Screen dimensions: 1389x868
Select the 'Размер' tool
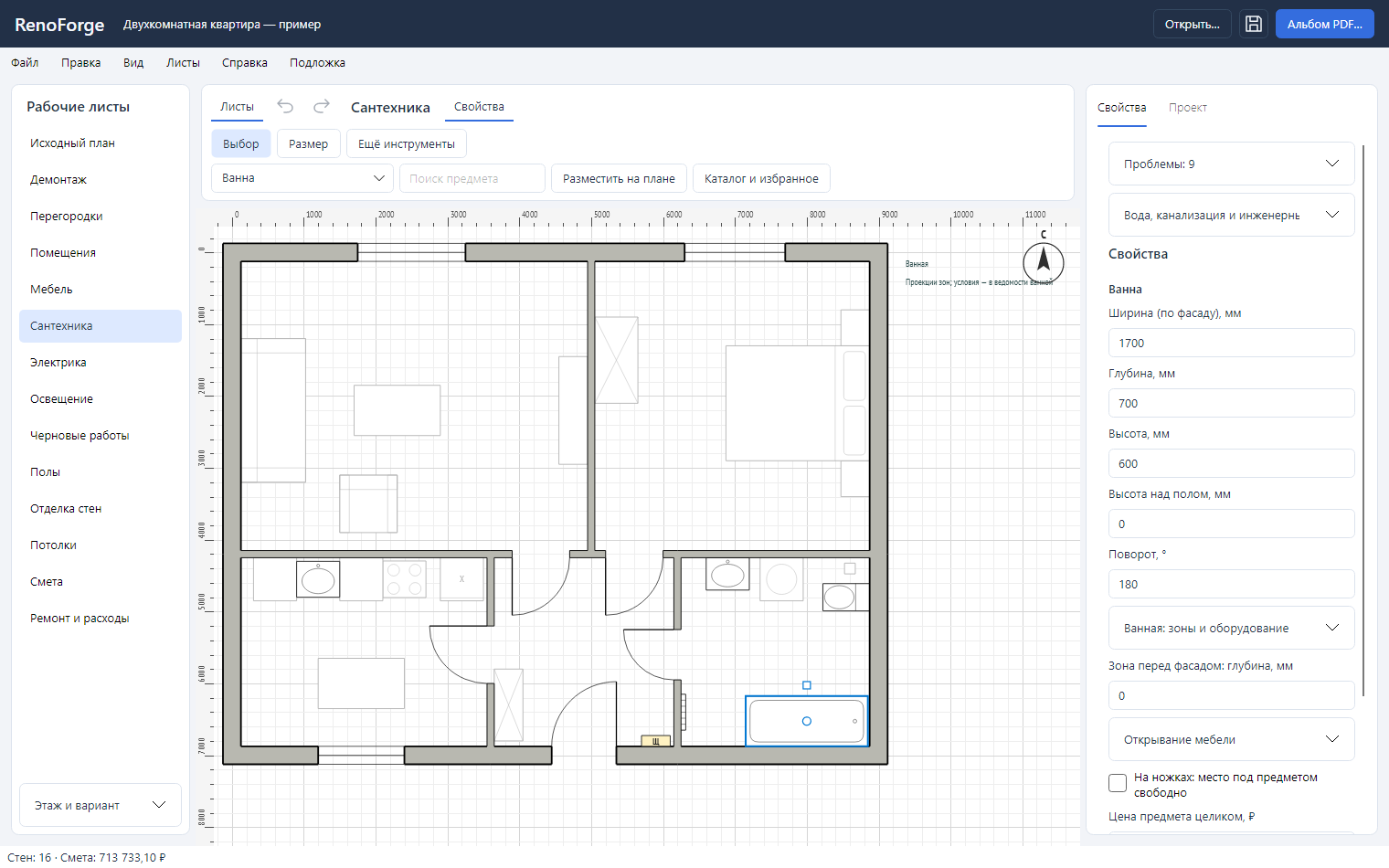coord(308,143)
